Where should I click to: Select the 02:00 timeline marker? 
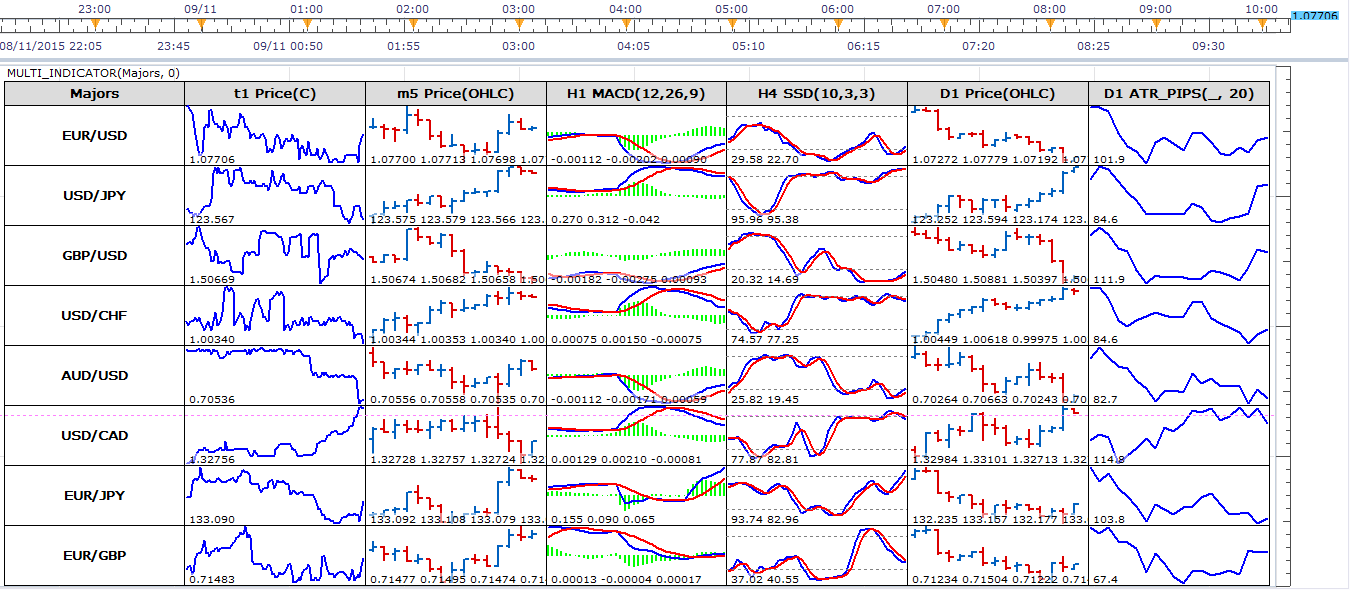[x=412, y=8]
